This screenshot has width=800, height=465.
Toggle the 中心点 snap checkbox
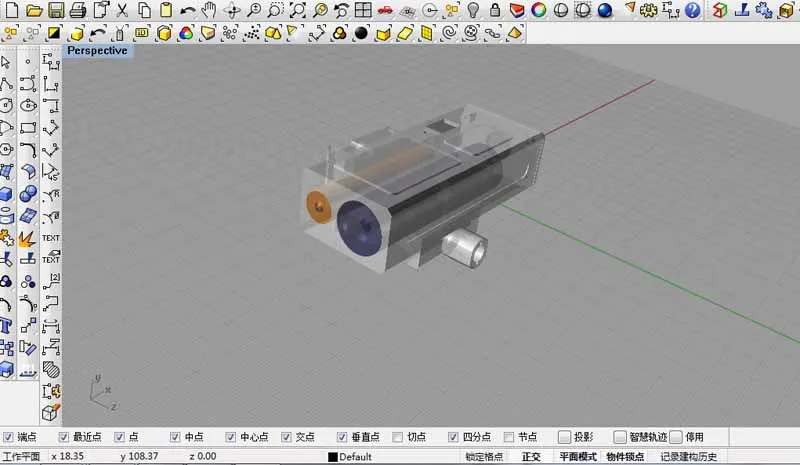pos(231,437)
